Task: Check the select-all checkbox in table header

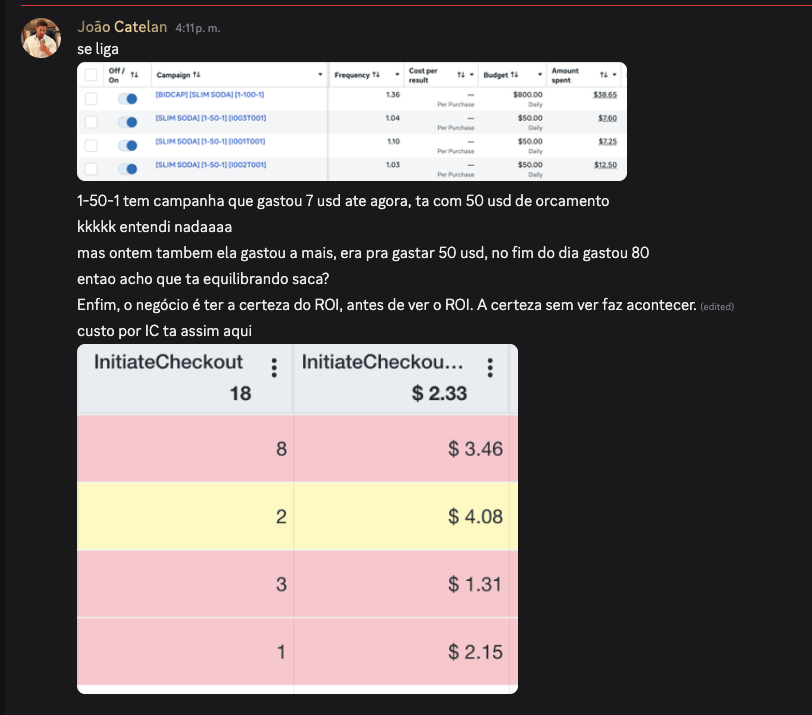Action: 91,75
